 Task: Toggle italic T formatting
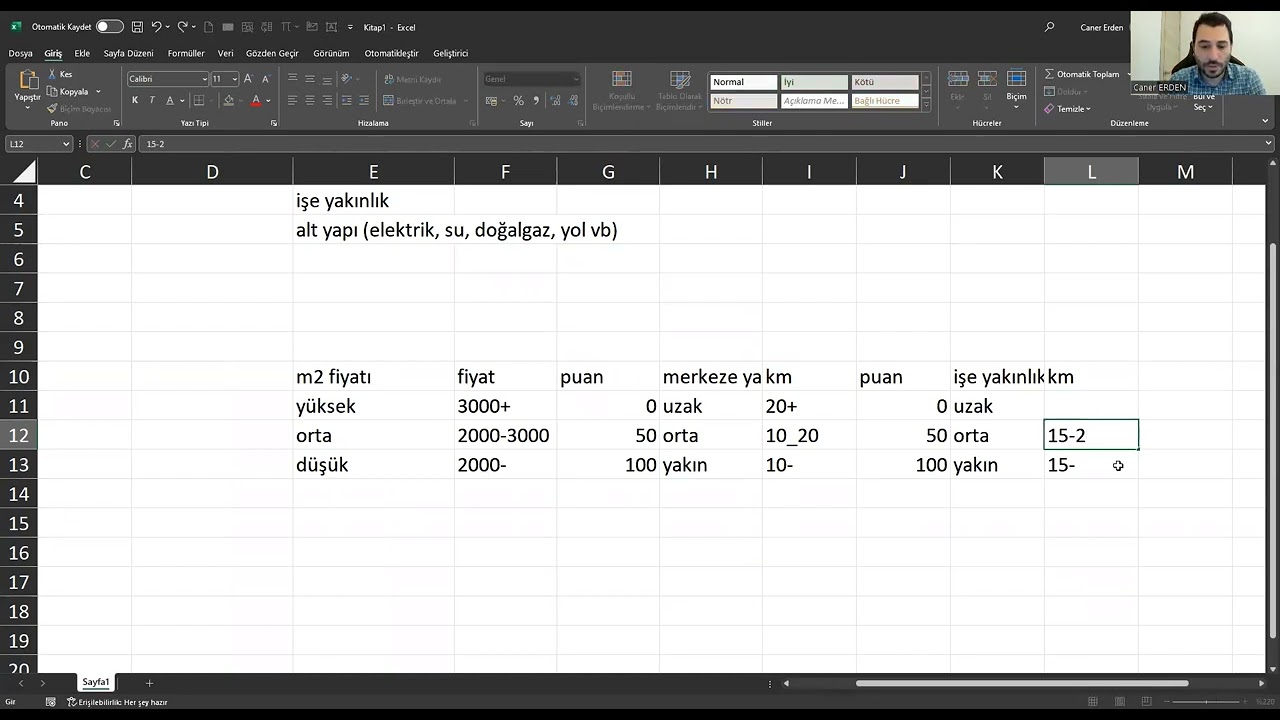(x=152, y=100)
